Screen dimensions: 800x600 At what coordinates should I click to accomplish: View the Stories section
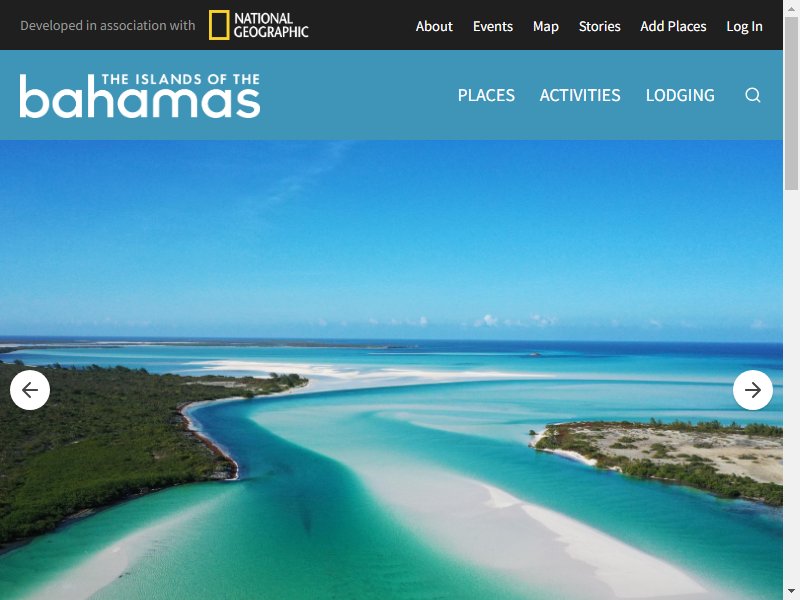point(599,26)
